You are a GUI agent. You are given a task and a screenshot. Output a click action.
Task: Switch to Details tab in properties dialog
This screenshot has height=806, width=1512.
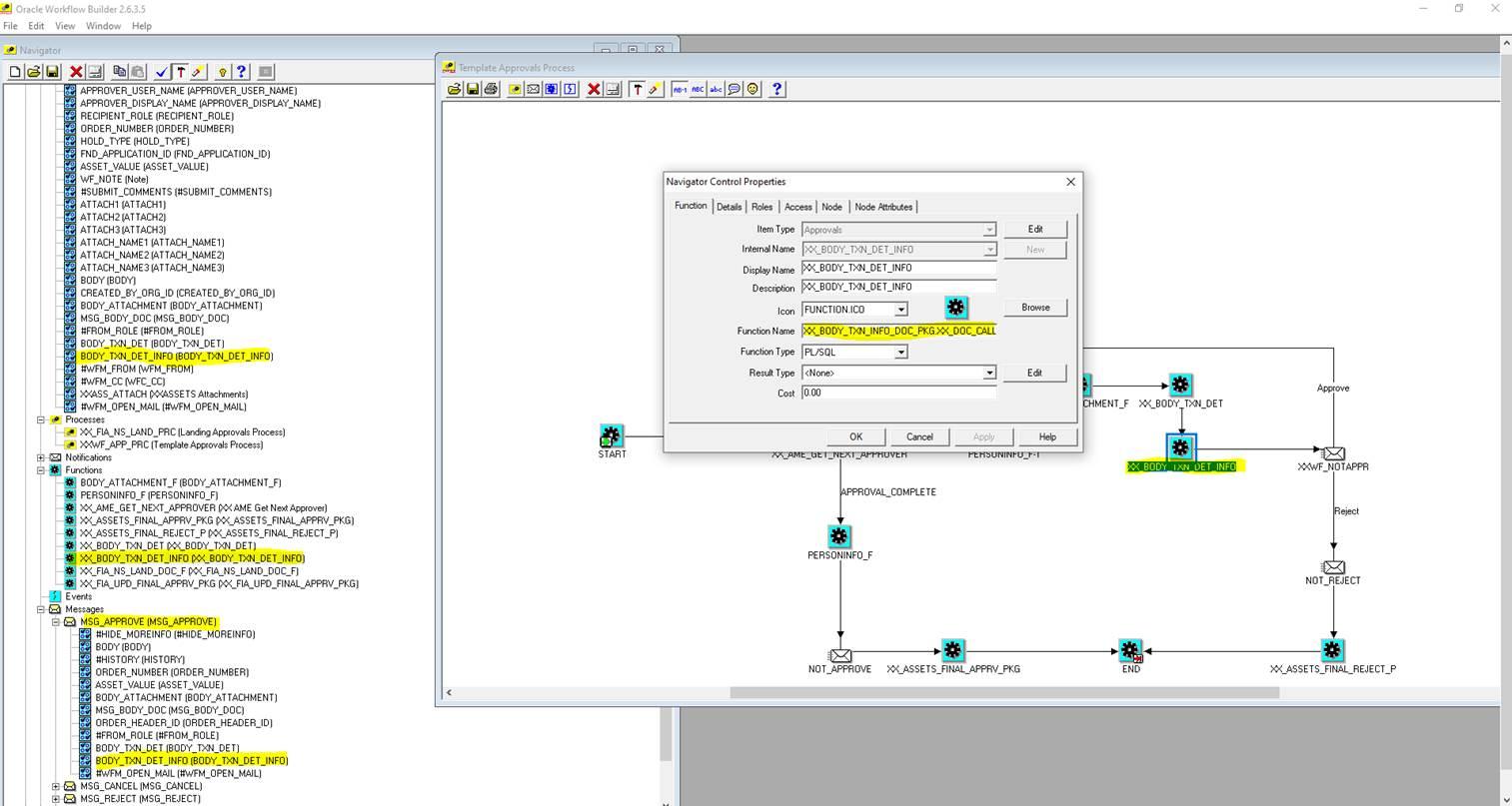click(x=730, y=207)
